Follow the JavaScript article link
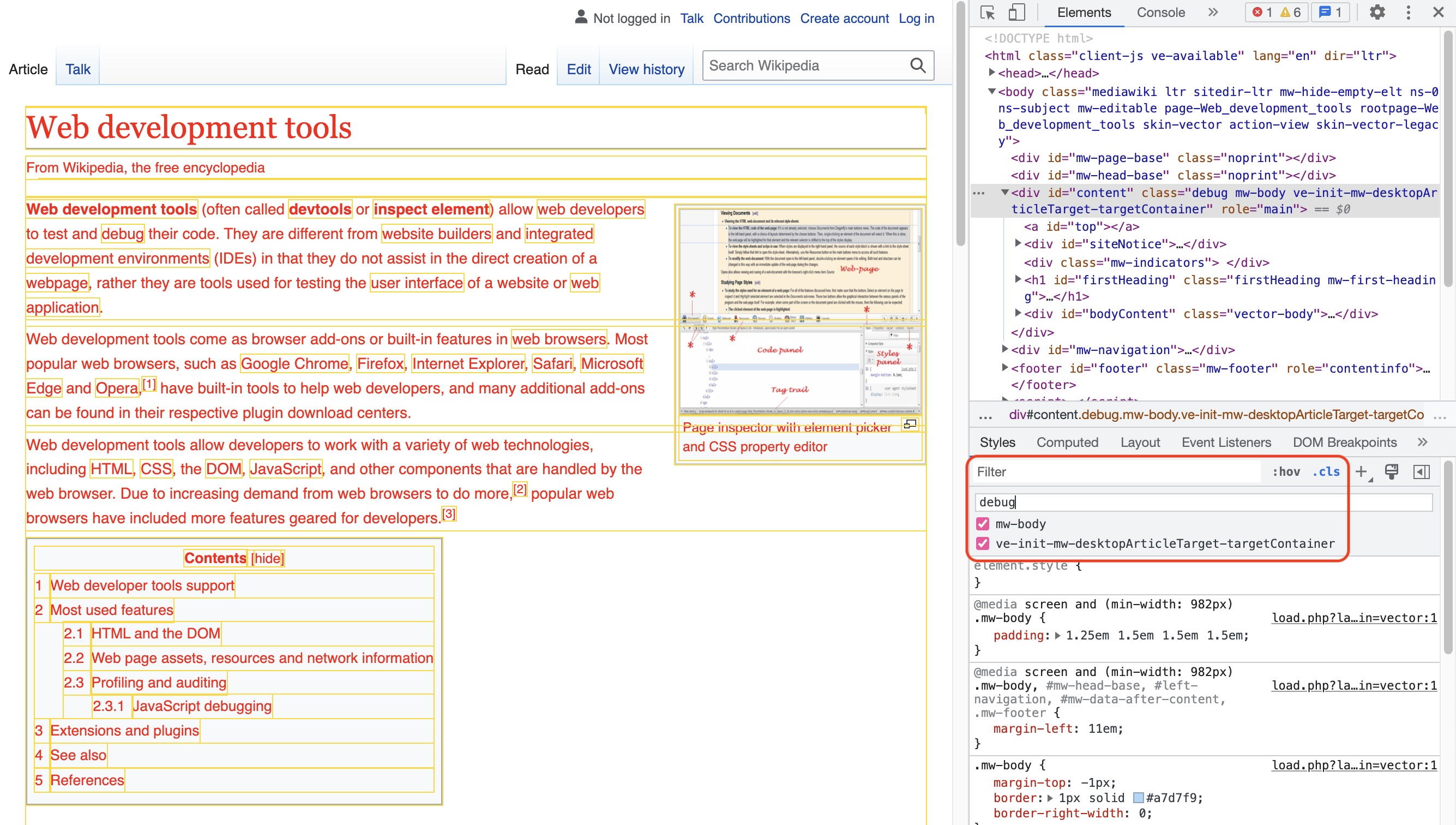Image resolution: width=1456 pixels, height=825 pixels. coord(286,469)
